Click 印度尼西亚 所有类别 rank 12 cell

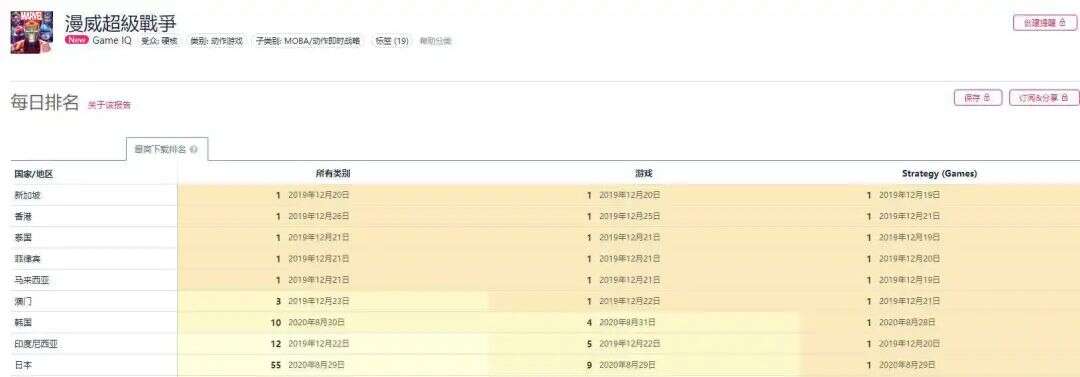333,343
